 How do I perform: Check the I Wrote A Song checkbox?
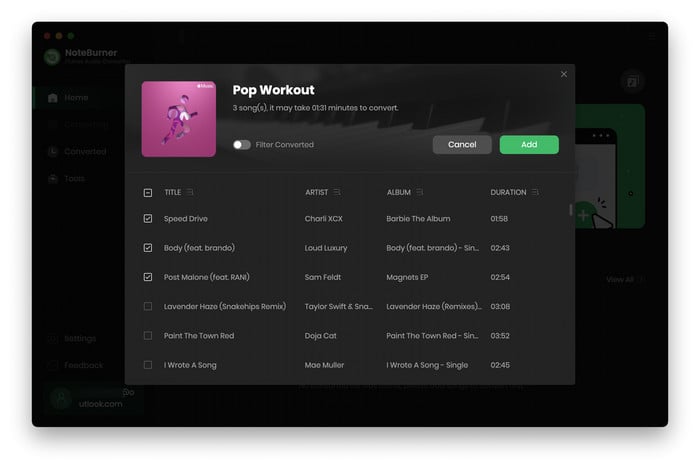pyautogui.click(x=148, y=365)
